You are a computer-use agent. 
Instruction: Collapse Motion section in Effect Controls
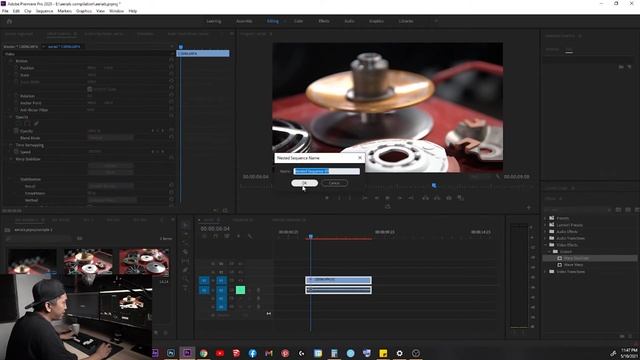tap(11, 61)
